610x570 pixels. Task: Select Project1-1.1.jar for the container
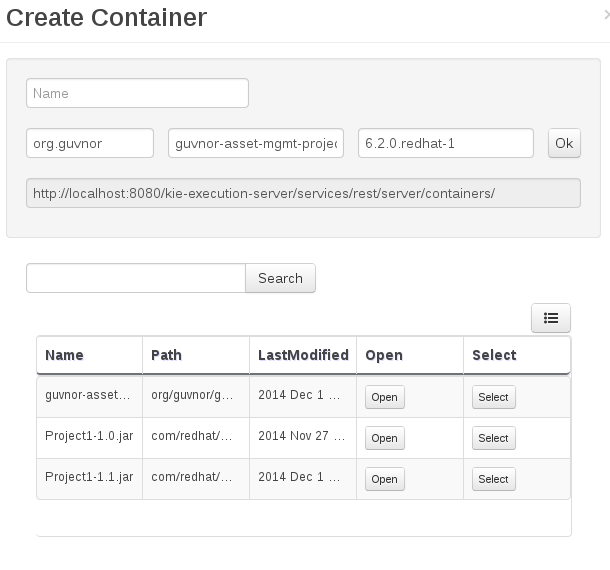coord(494,479)
